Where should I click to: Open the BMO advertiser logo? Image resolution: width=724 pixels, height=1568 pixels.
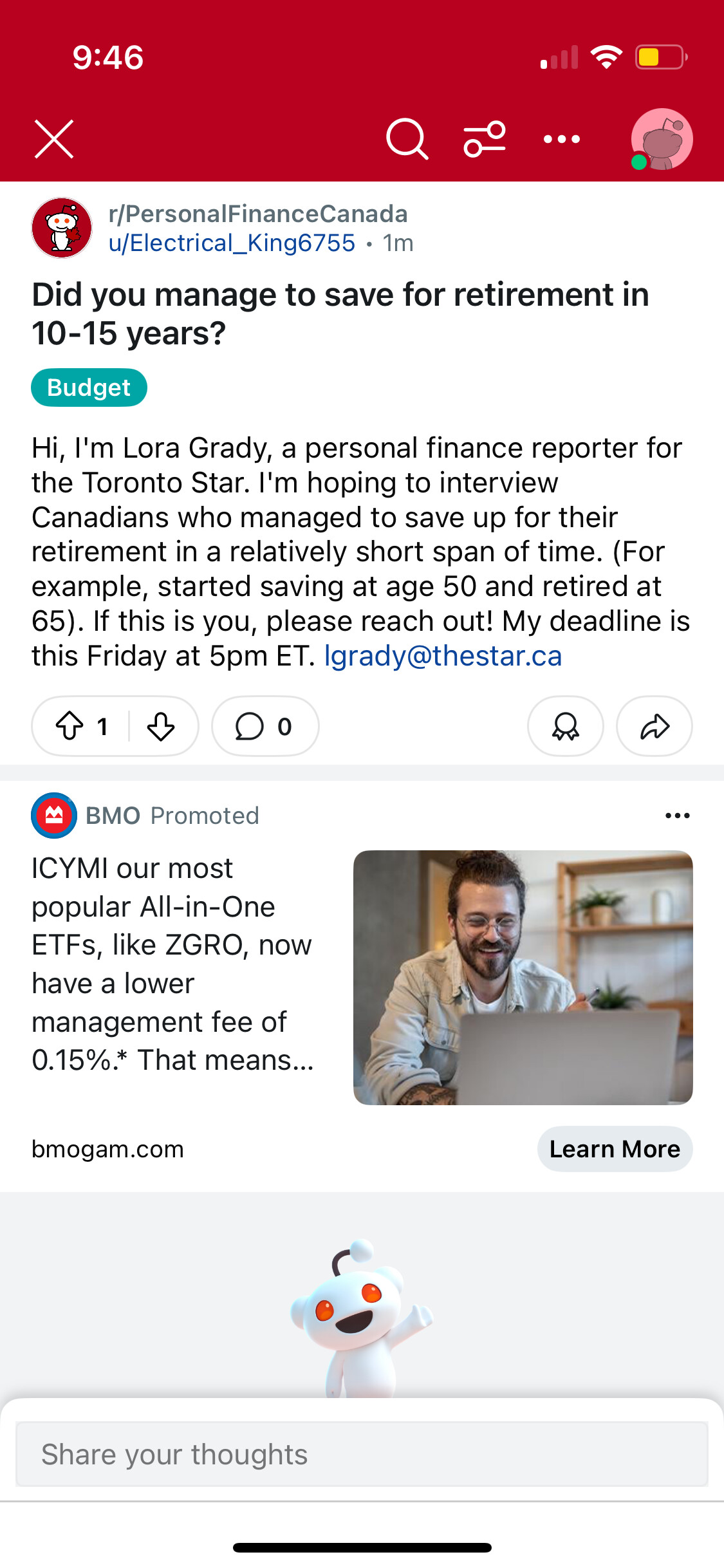coord(54,816)
